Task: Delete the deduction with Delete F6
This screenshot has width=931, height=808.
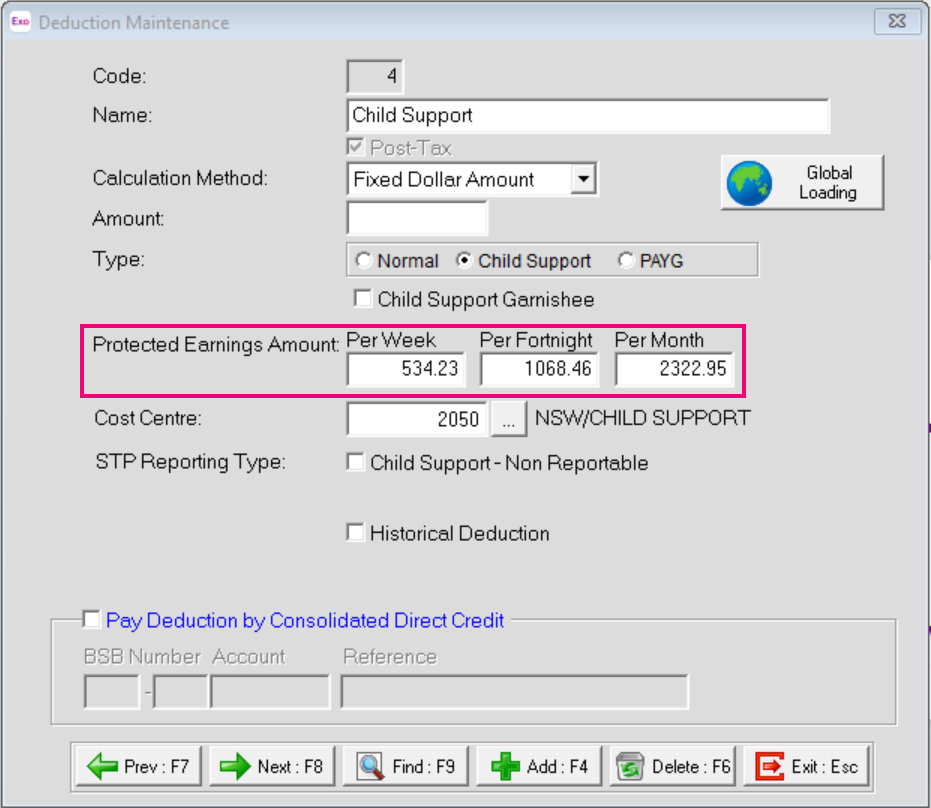Action: [674, 767]
